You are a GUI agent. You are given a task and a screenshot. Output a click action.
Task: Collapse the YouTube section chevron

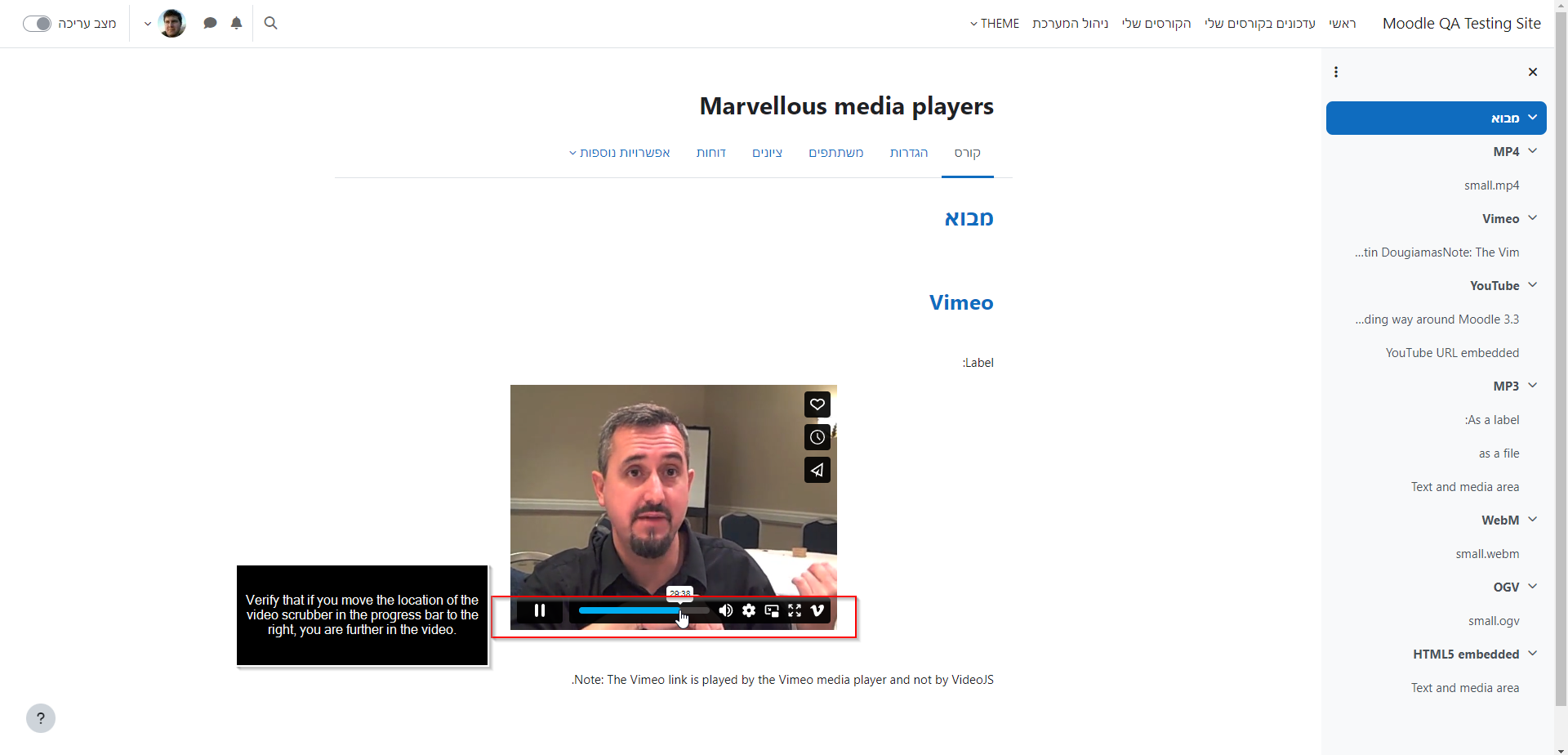click(1533, 285)
